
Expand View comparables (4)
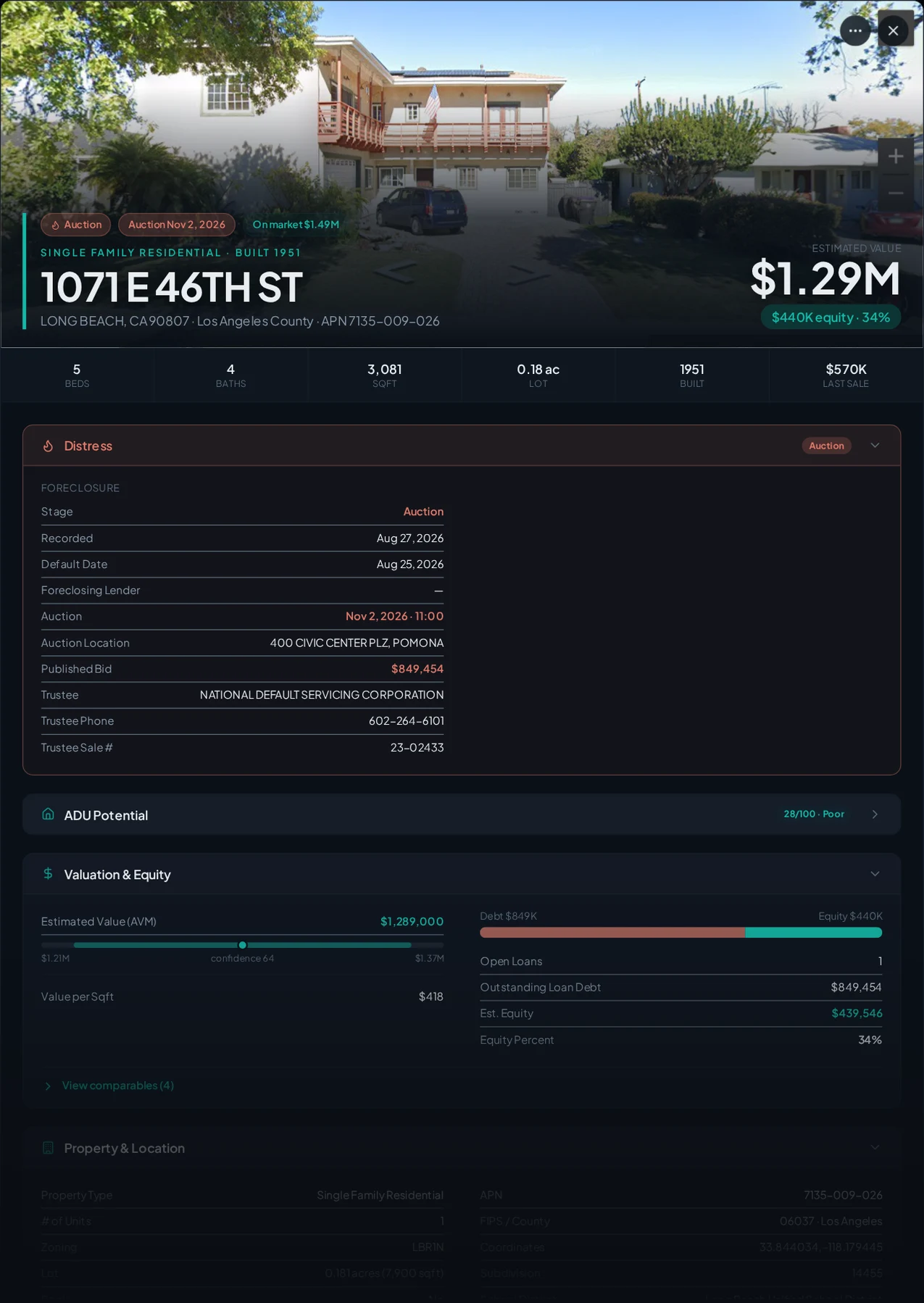coord(109,1086)
